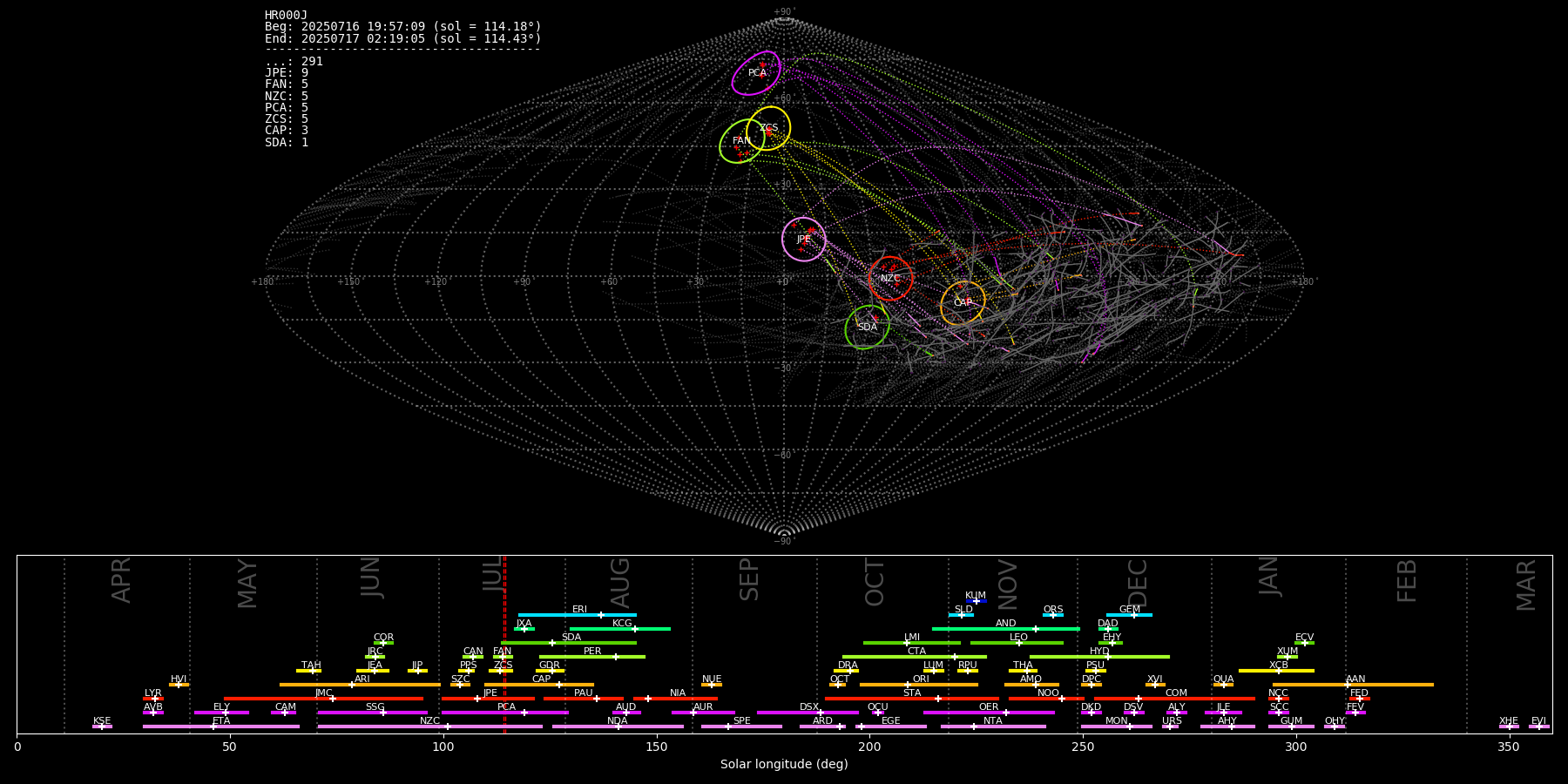The width and height of the screenshot is (1568, 784).
Task: Click the MON shower label in timeline
Action: (x=1116, y=720)
